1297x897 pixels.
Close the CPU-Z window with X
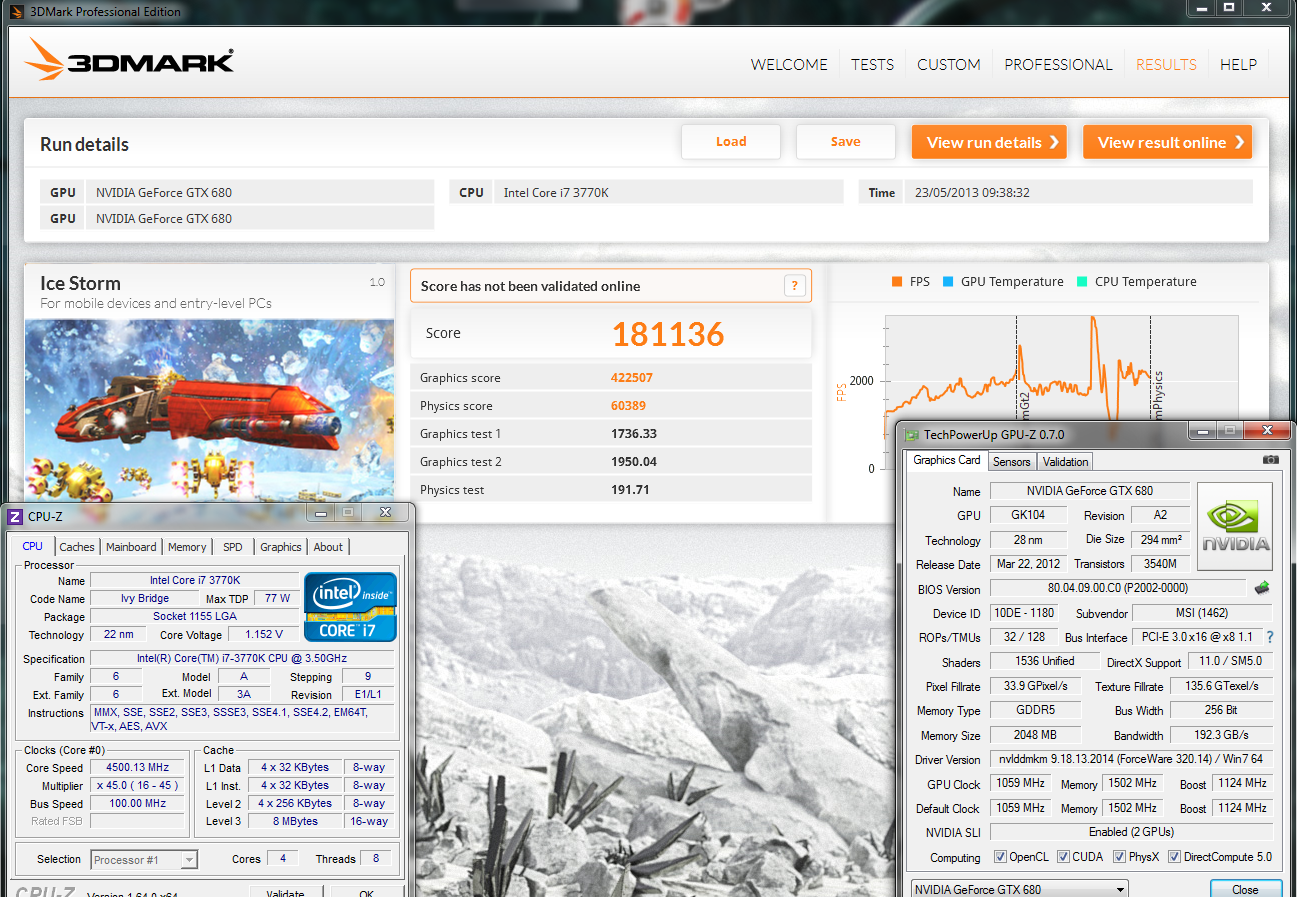pos(384,513)
